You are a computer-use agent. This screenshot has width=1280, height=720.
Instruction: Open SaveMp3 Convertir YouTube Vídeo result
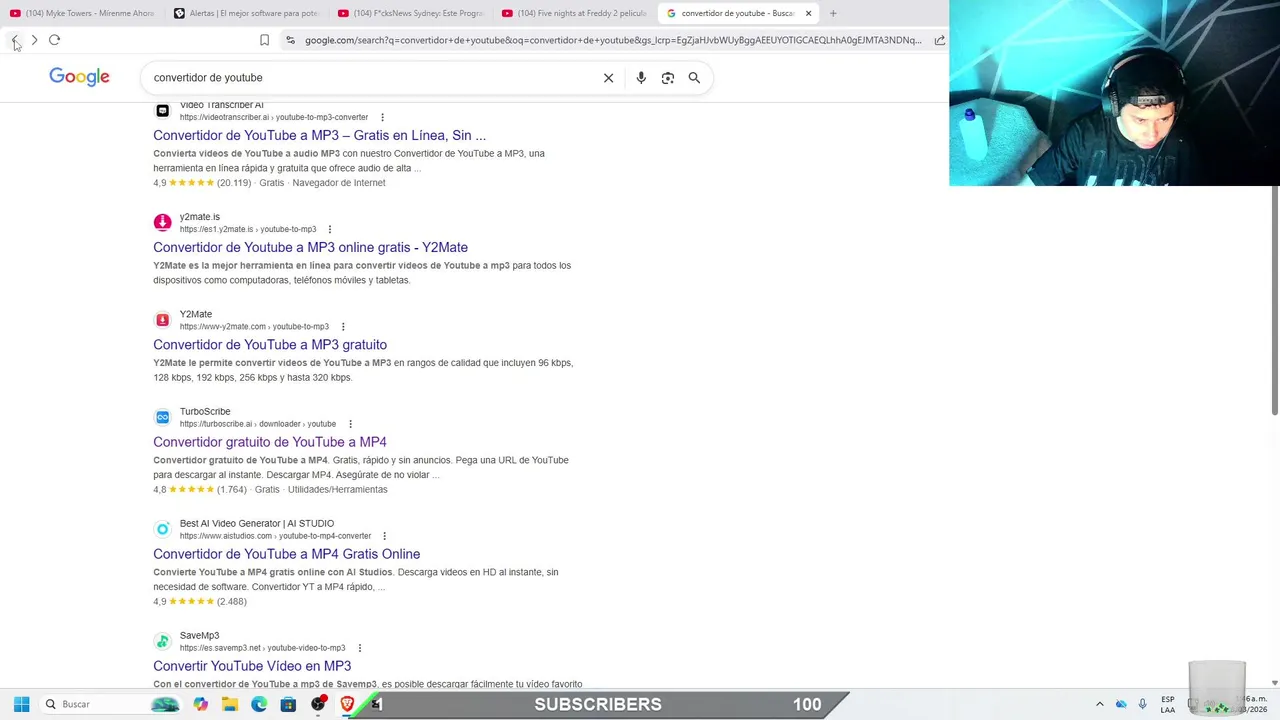(x=252, y=666)
